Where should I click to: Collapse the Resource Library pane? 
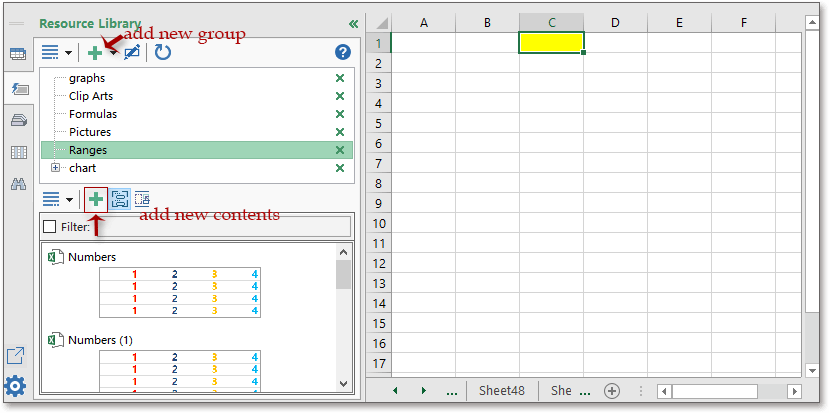(353, 24)
